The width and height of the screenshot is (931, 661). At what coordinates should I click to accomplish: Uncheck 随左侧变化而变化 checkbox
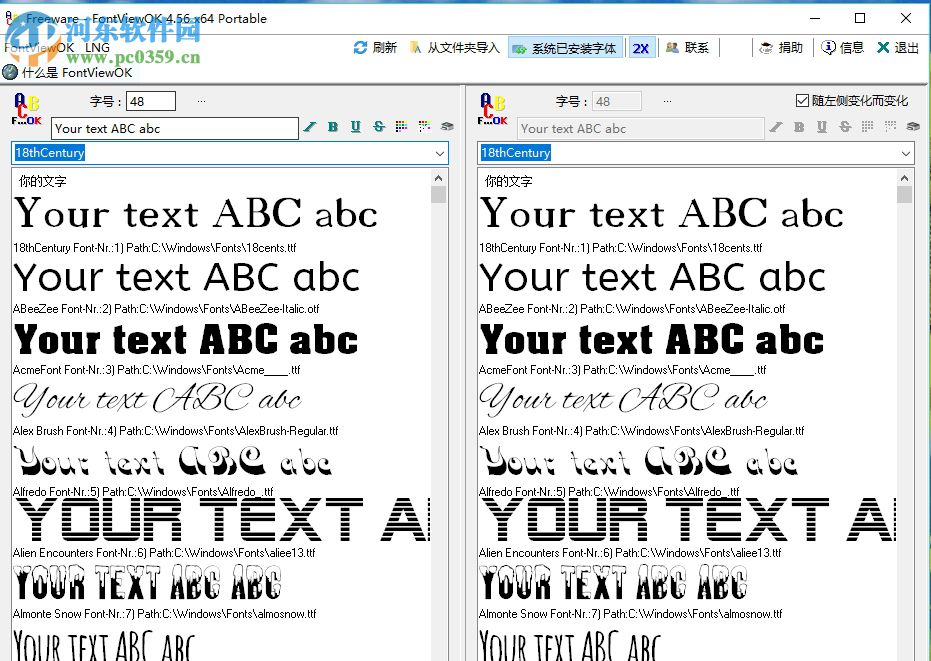[x=802, y=101]
